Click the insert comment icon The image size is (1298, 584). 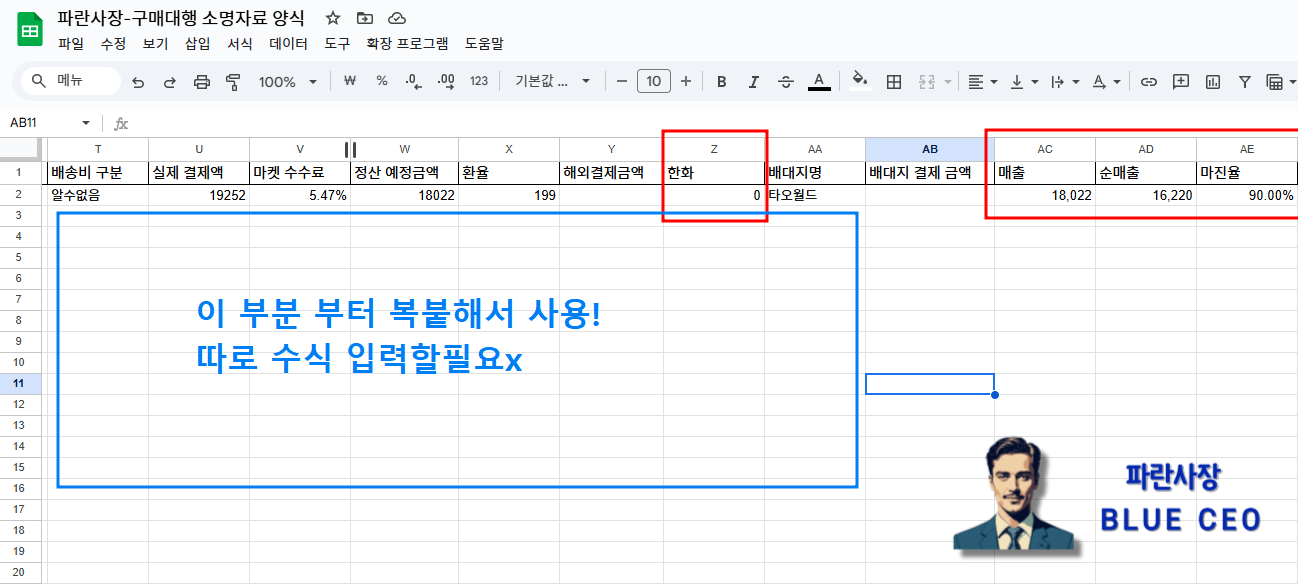pyautogui.click(x=1181, y=82)
